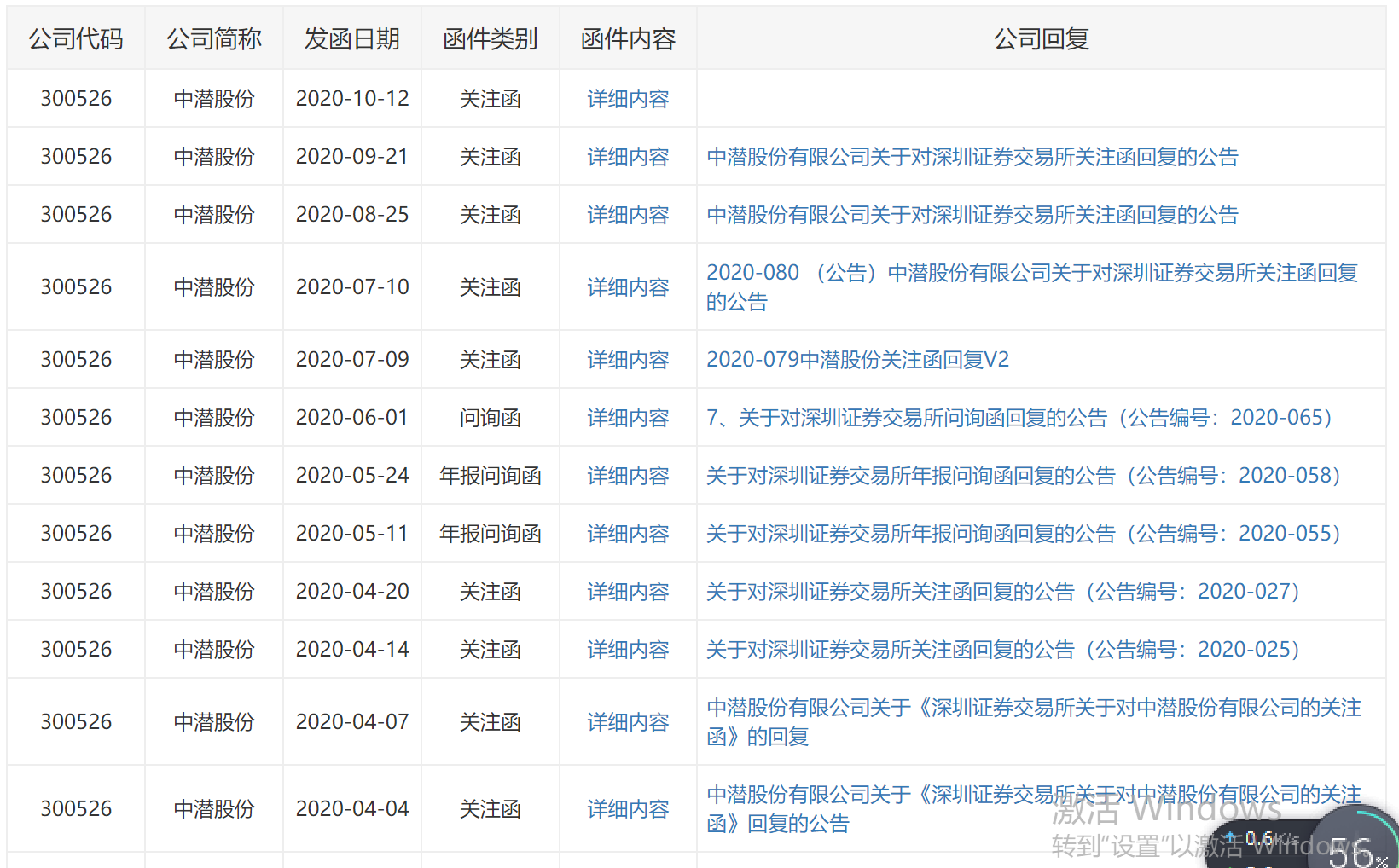The width and height of the screenshot is (1399, 868).
Task: Click the 问询函 category cell
Action: pyautogui.click(x=491, y=418)
